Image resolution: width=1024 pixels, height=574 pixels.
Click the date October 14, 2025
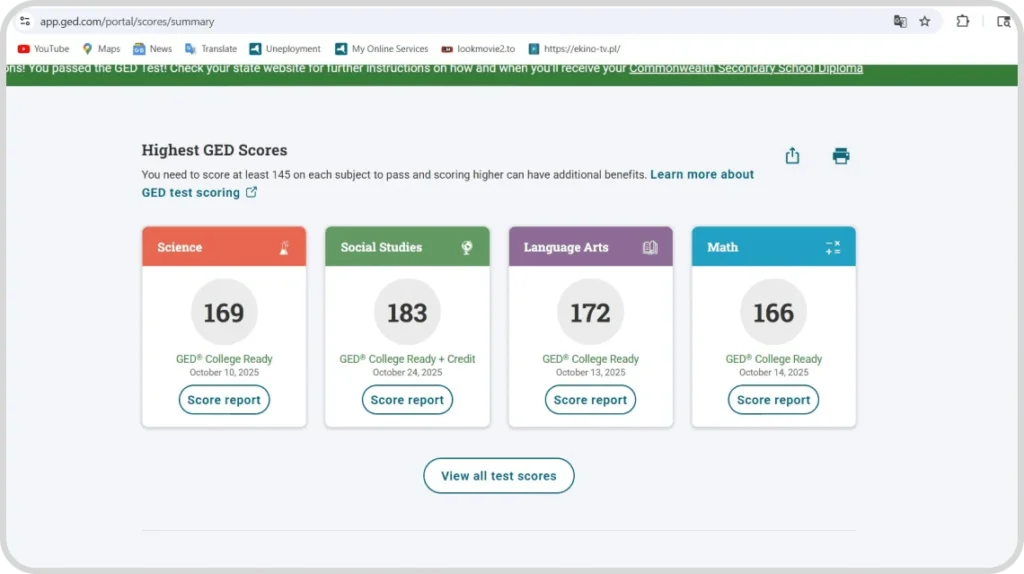[773, 372]
